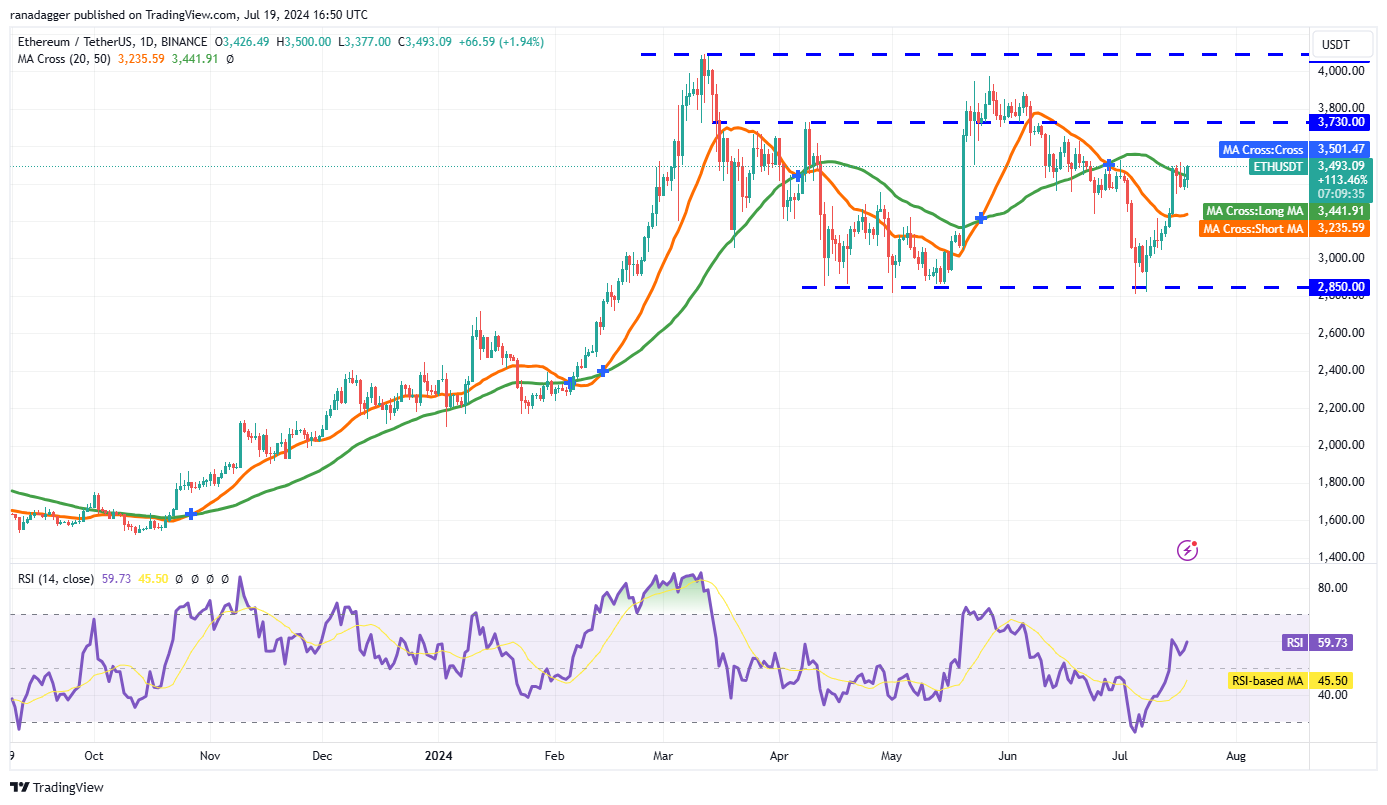Click the Aug label on time axis
This screenshot has width=1387, height=805.
1235,757
